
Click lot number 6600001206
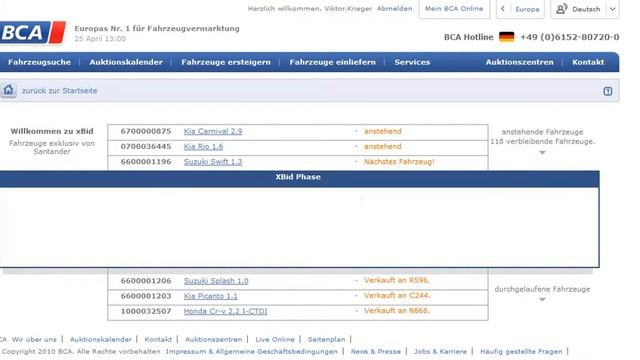[146, 281]
